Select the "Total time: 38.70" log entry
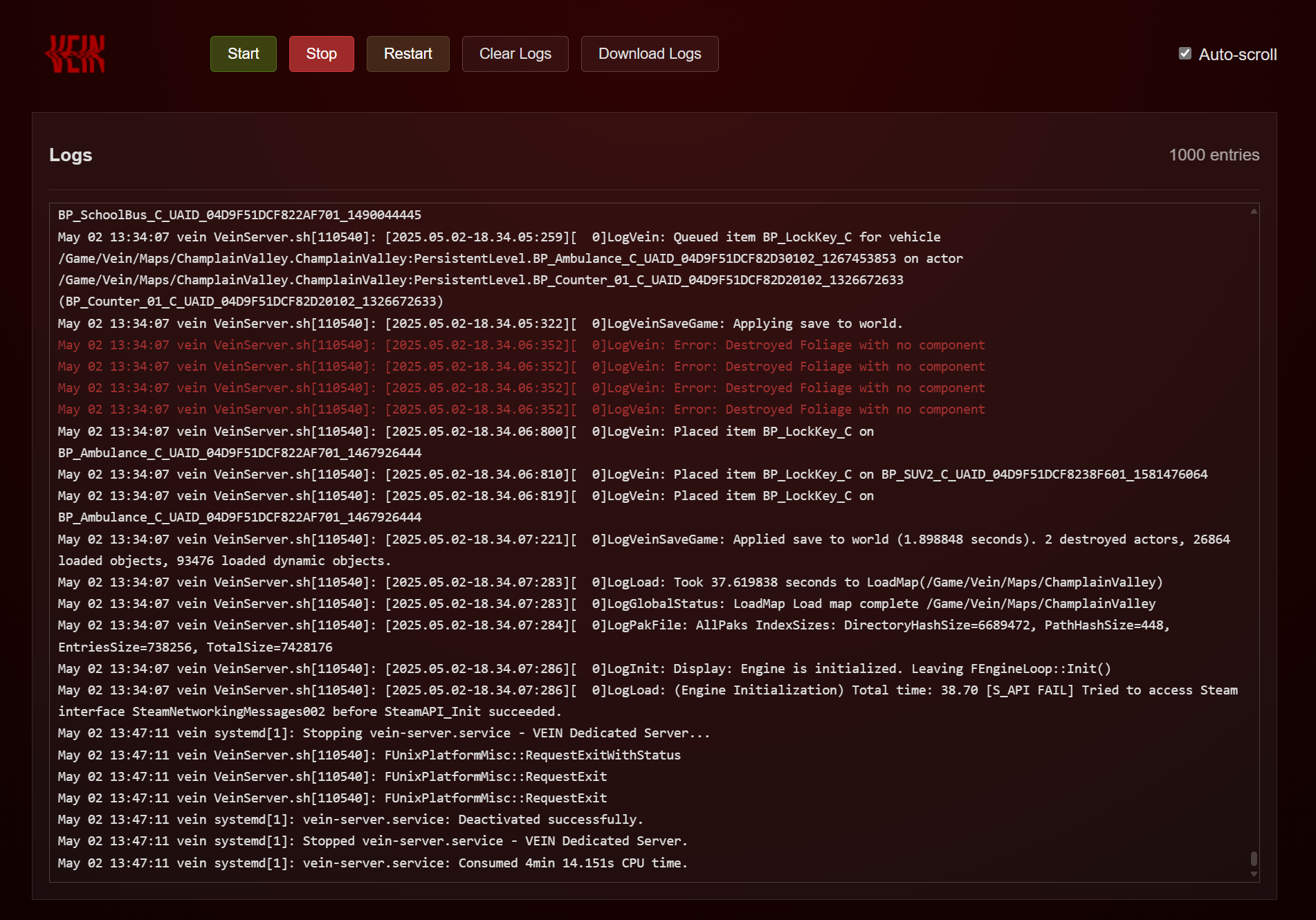Image resolution: width=1316 pixels, height=920 pixels. (x=648, y=701)
